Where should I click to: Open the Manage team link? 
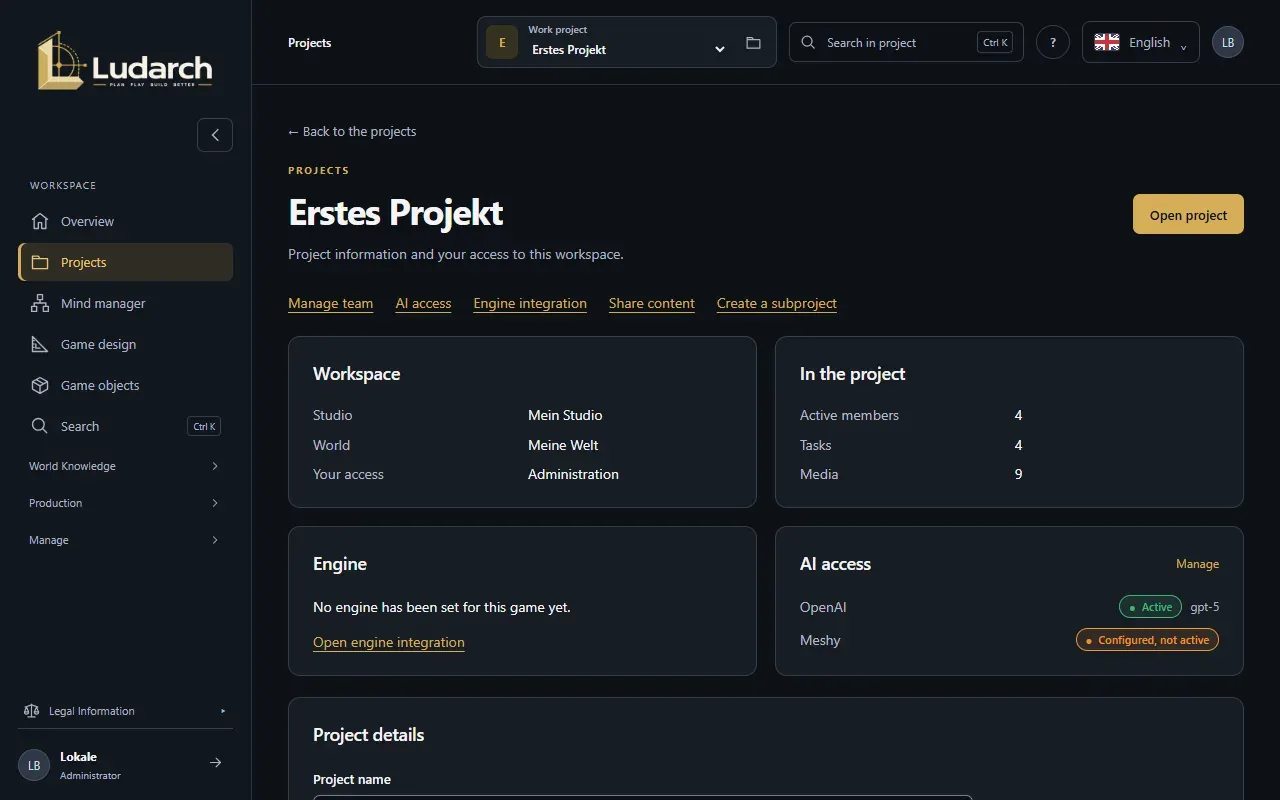330,303
